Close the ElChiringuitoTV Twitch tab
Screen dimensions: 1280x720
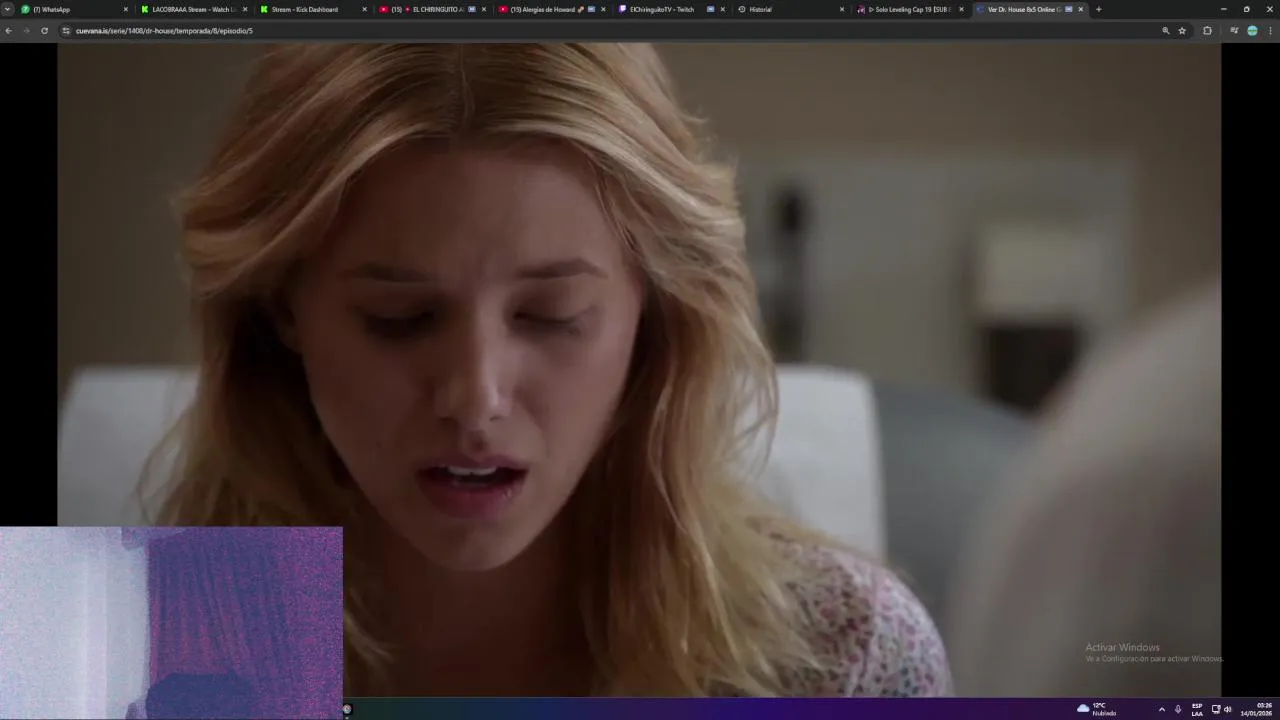pos(722,9)
